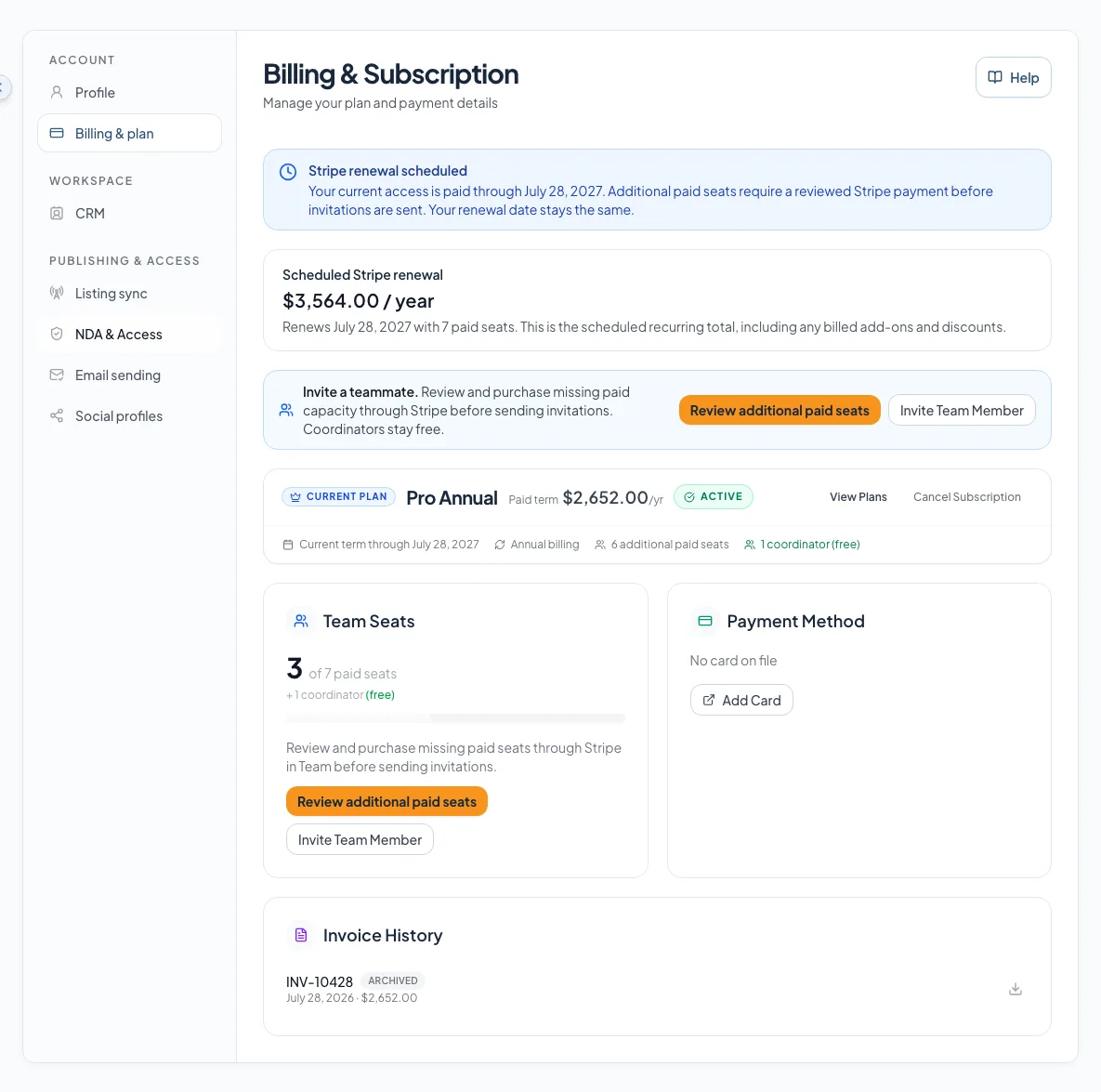
Task: Click the Listing sync broadcast icon
Action: 57,293
